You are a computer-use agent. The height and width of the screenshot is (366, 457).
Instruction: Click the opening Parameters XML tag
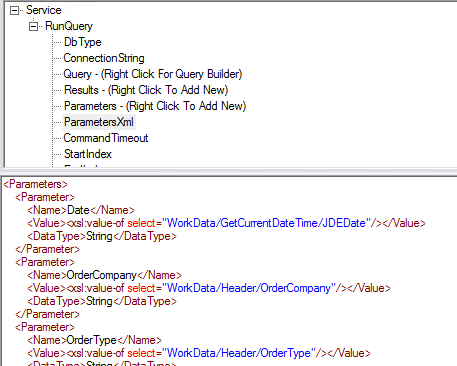tap(35, 184)
